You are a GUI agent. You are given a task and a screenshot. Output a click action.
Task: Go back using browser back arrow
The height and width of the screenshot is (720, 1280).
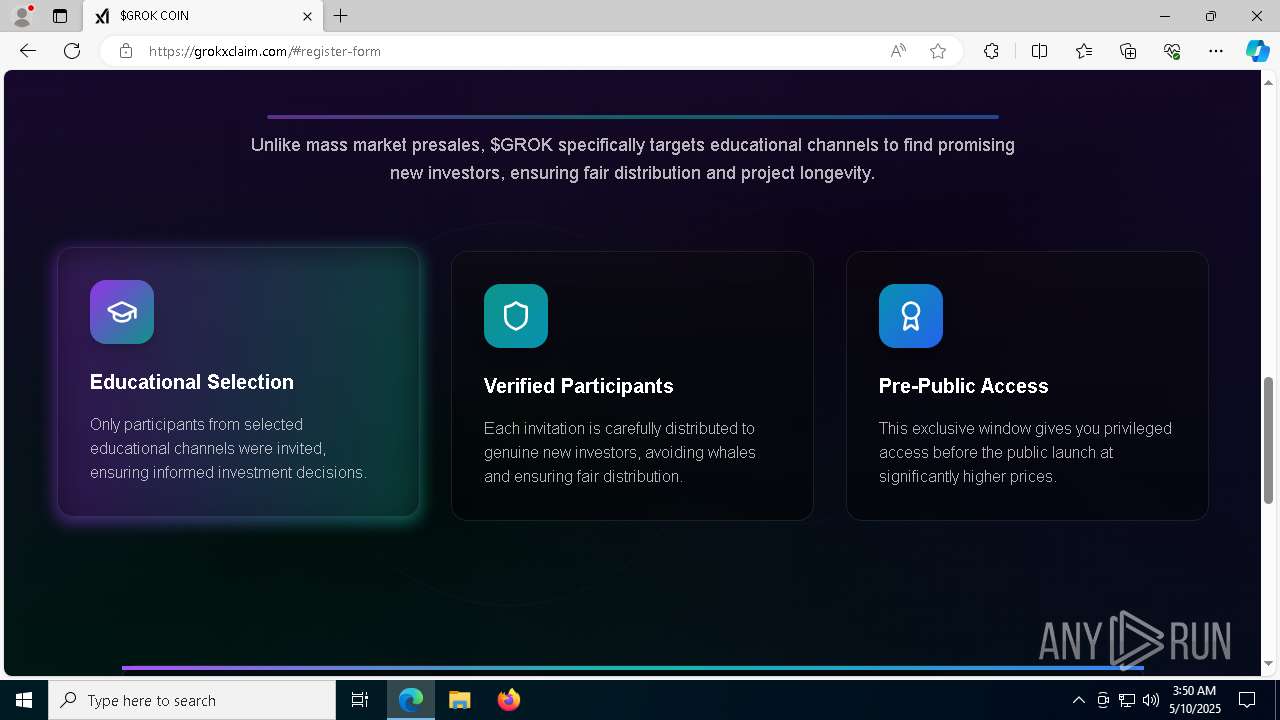[28, 51]
